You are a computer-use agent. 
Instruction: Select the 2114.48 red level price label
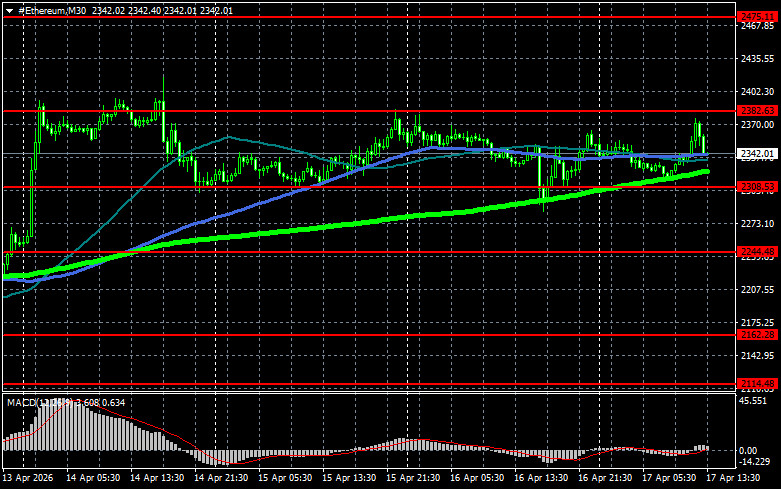click(x=758, y=383)
